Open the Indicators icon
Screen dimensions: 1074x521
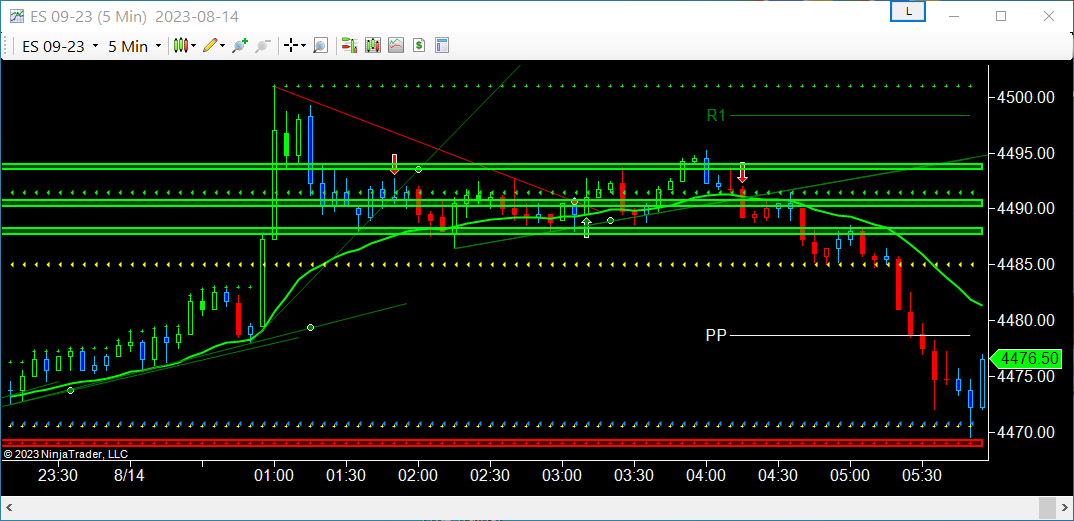(x=396, y=46)
